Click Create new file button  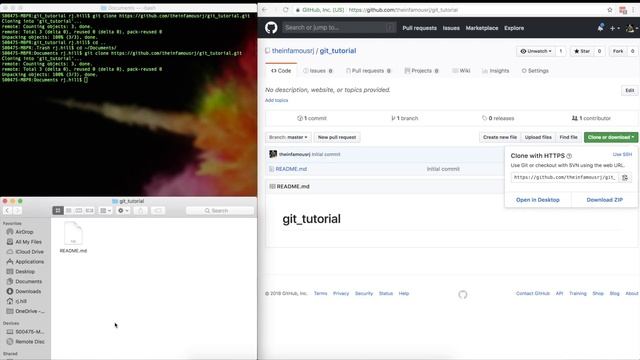point(500,137)
